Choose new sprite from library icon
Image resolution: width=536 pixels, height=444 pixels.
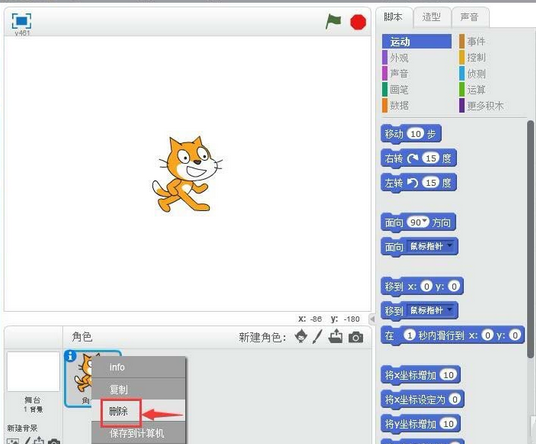301,336
